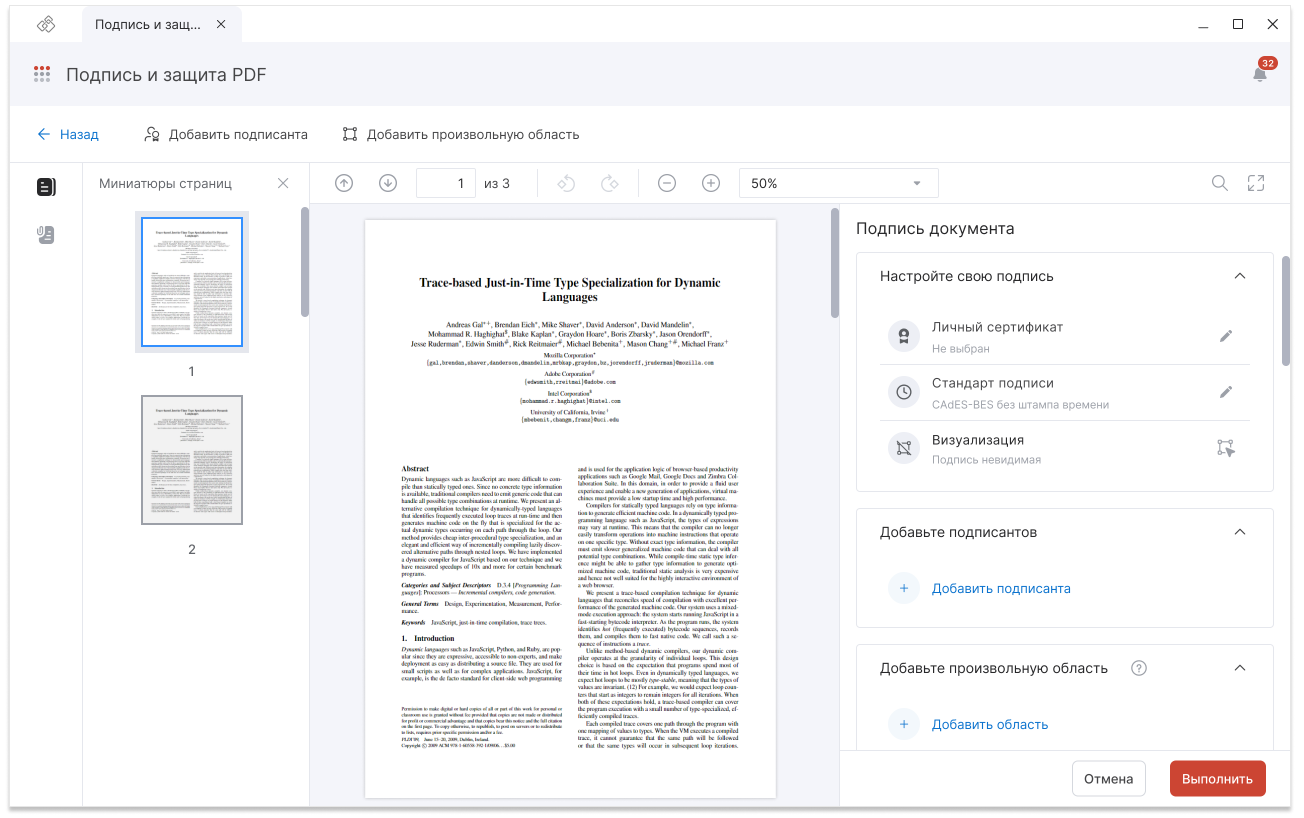Collapse the Добавьте подписантов section

click(x=1240, y=532)
